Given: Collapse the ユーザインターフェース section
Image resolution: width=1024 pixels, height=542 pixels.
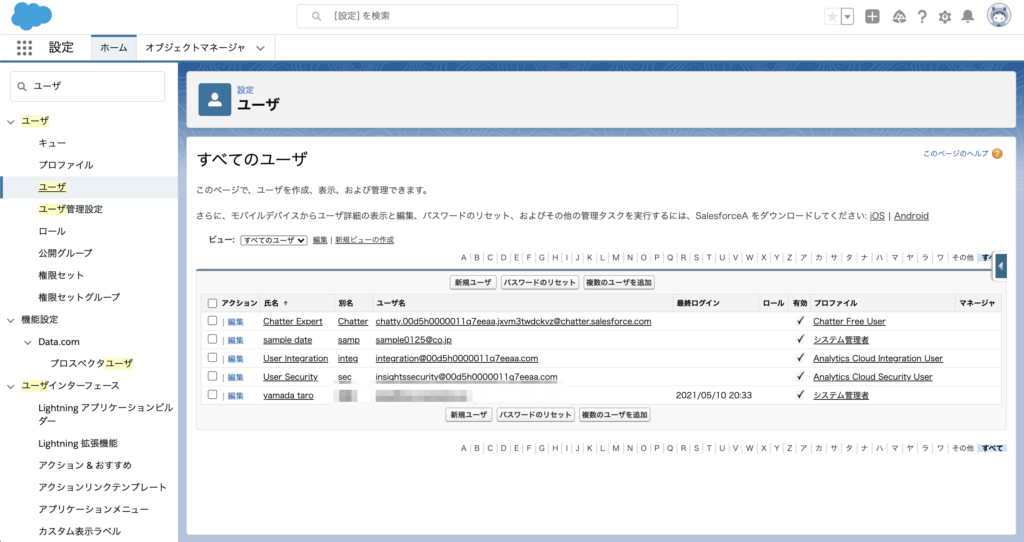Looking at the screenshot, I should [10, 386].
